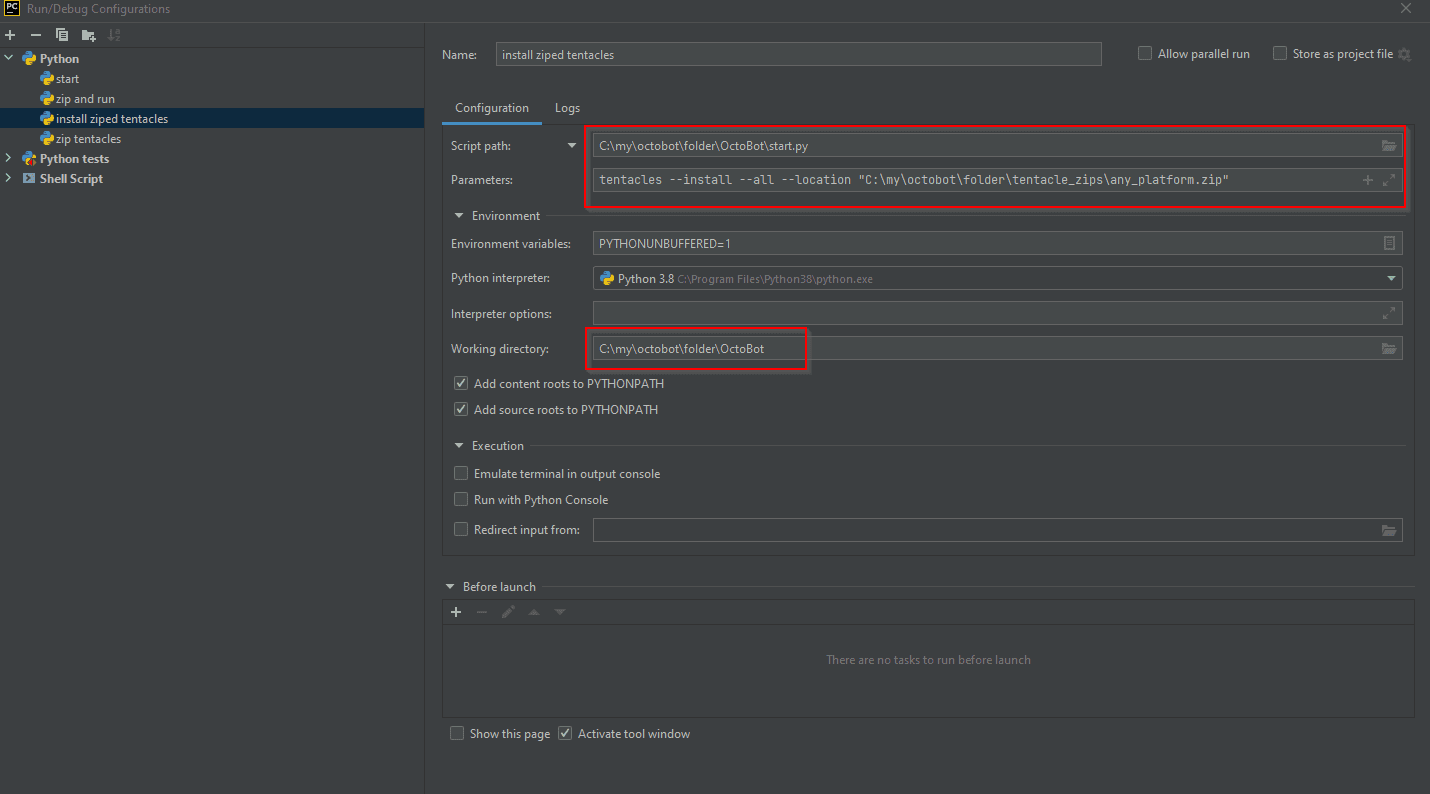Collapse the Before launch section
The image size is (1430, 794).
450,587
